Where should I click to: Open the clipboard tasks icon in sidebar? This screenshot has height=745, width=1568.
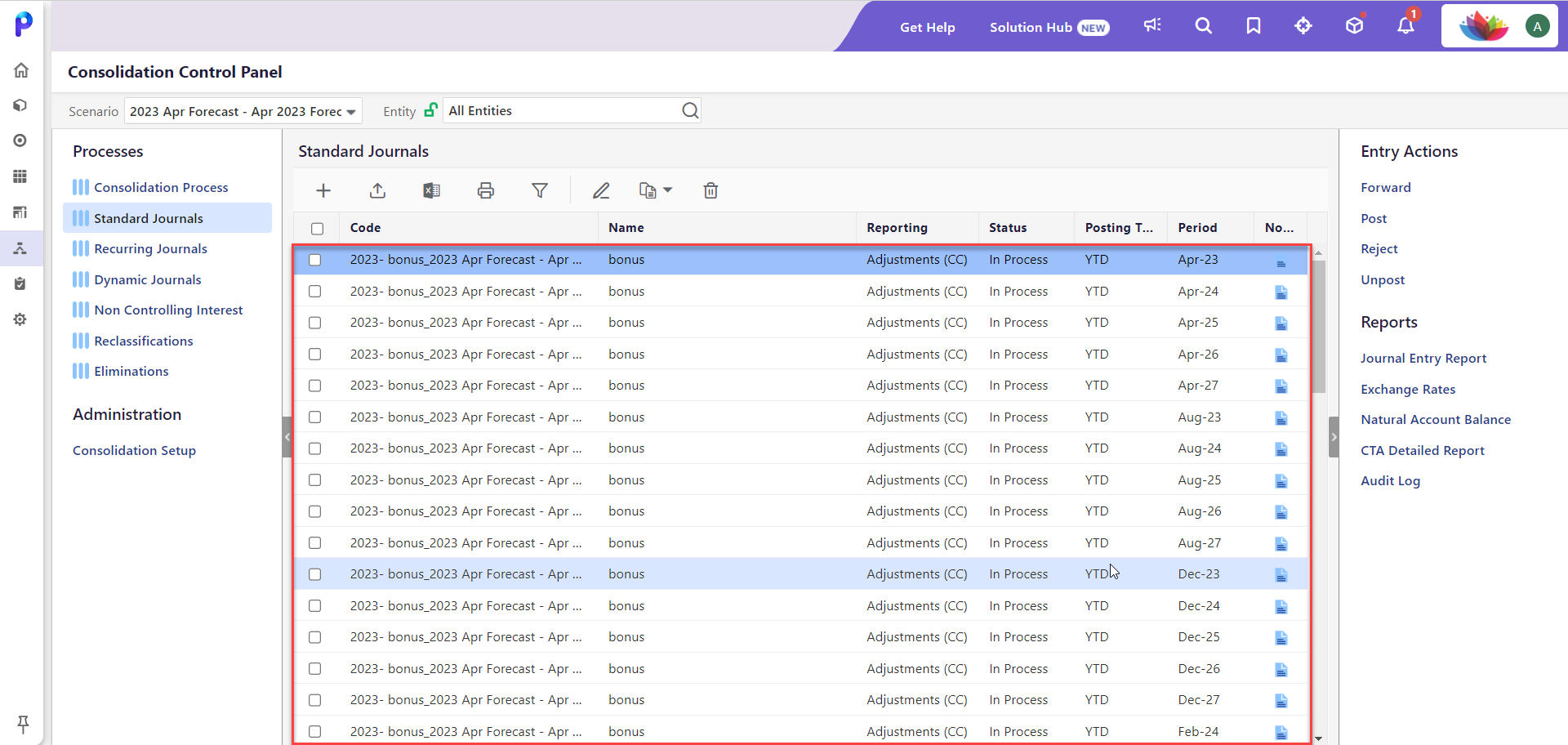click(20, 283)
